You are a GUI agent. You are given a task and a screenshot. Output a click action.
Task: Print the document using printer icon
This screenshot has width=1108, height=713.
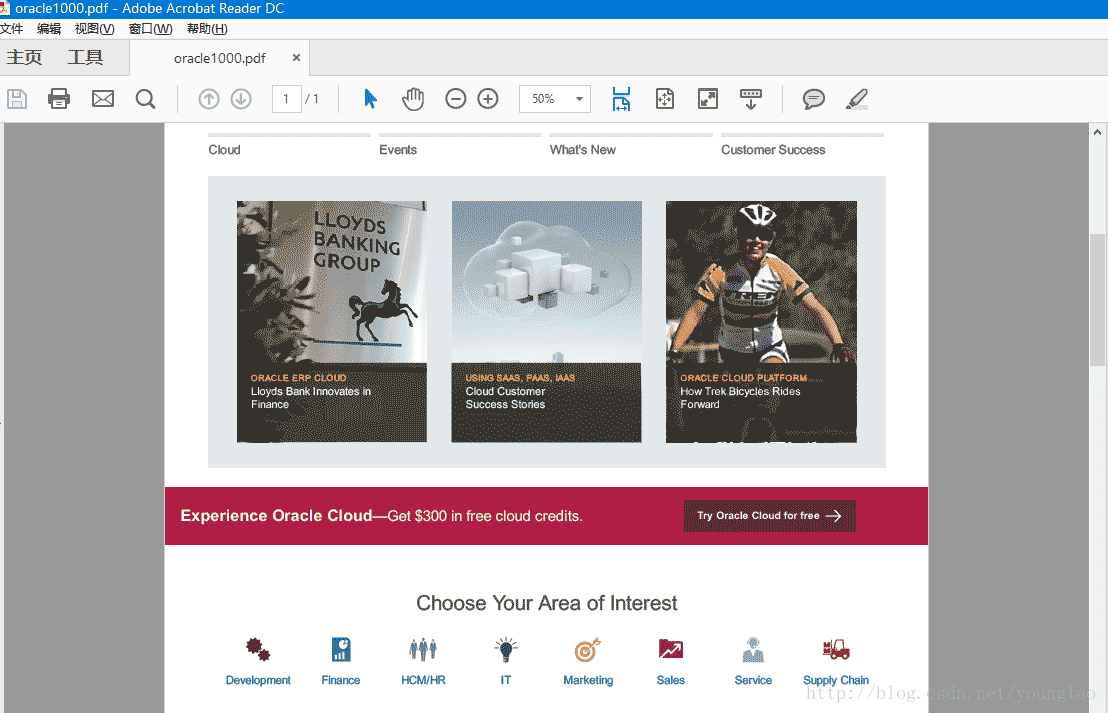tap(59, 99)
